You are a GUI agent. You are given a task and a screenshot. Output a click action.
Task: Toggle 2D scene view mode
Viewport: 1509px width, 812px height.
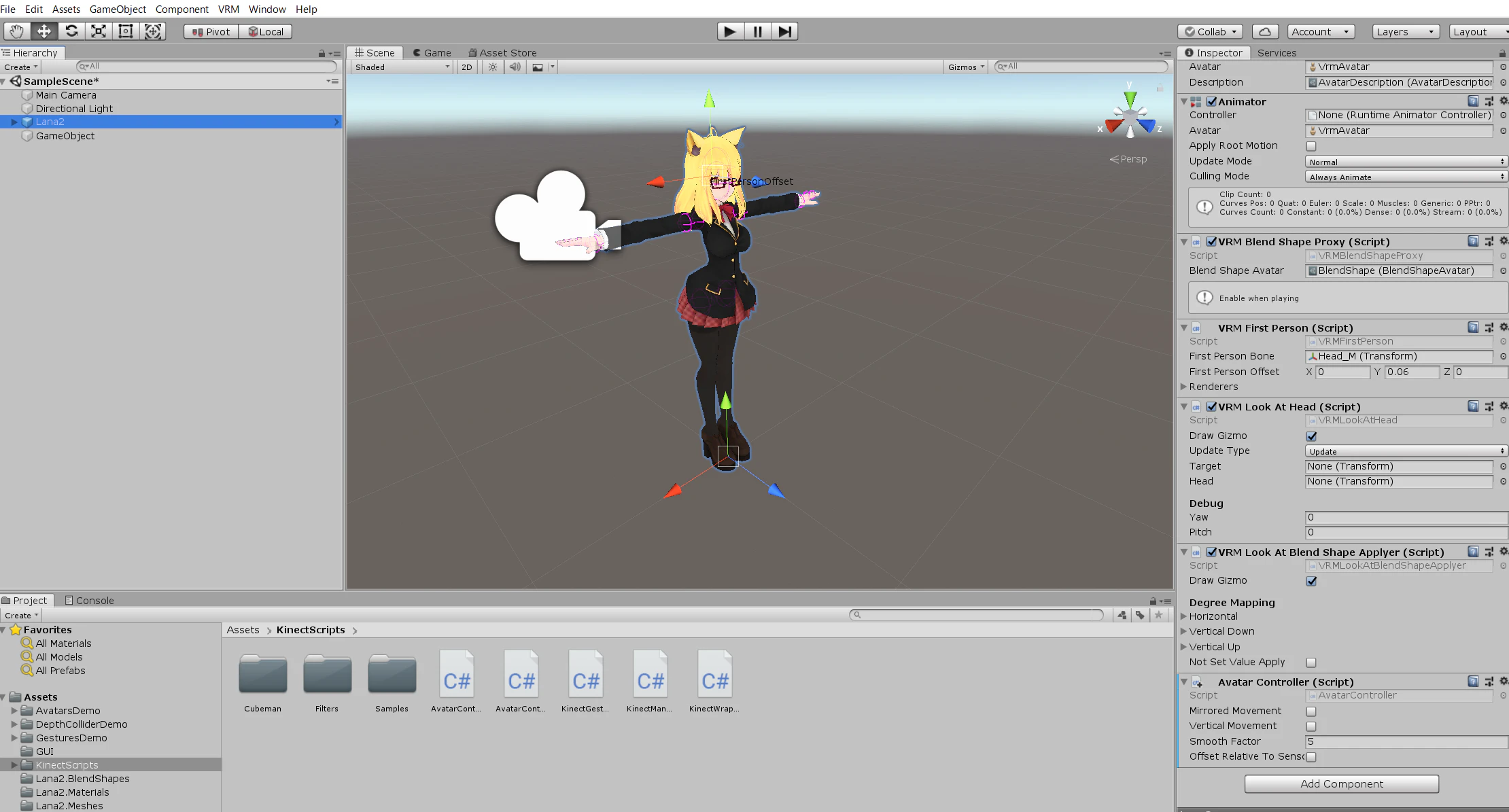pos(467,67)
